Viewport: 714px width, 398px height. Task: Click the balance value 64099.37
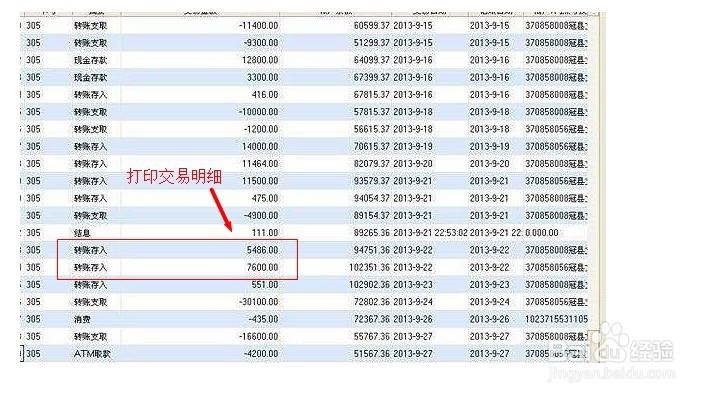tap(372, 60)
